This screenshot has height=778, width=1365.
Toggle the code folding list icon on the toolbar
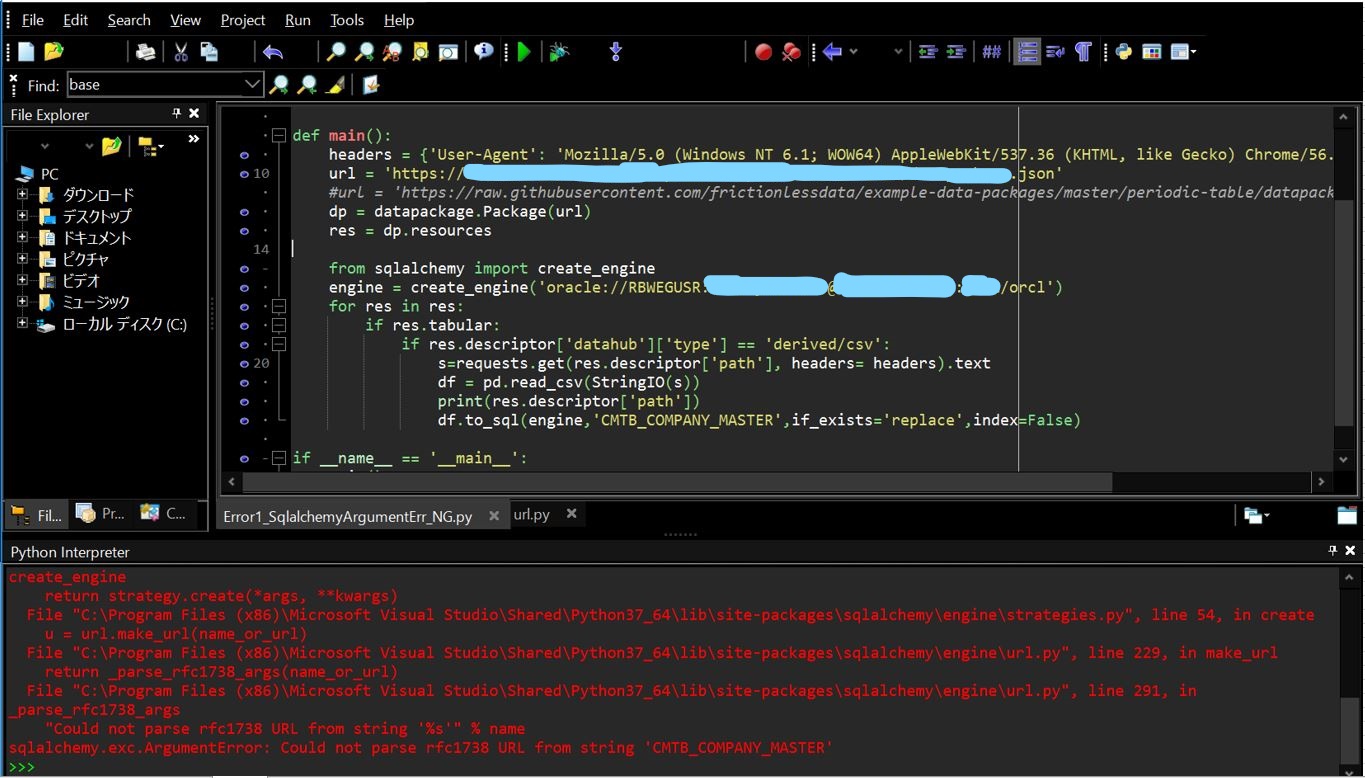click(1026, 51)
